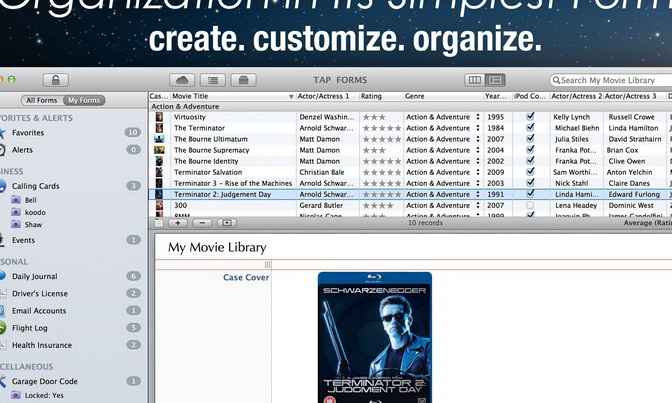Click the 300 case cover thumbnail

[159, 205]
